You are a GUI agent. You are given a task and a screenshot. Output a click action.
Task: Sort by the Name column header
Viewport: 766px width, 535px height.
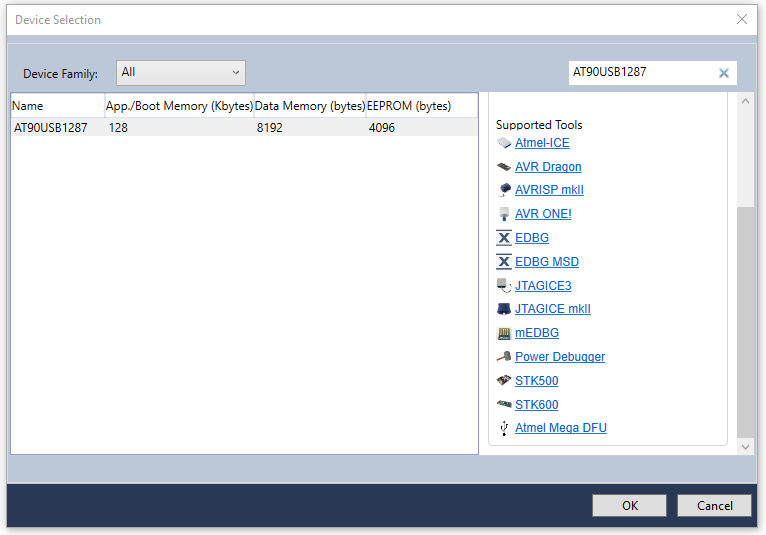(58, 106)
